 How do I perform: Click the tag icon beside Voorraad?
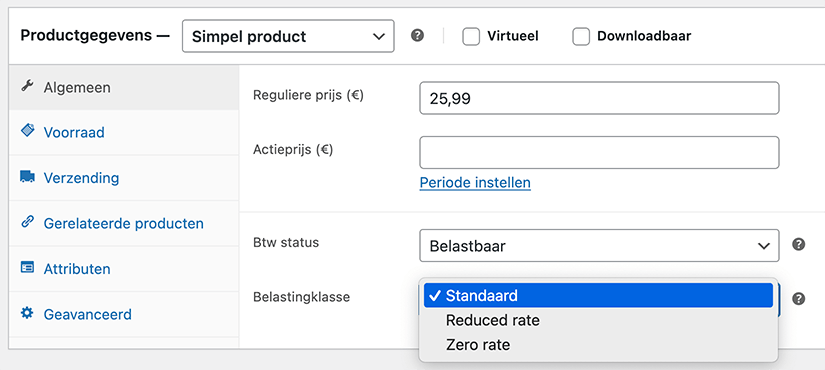tap(27, 131)
